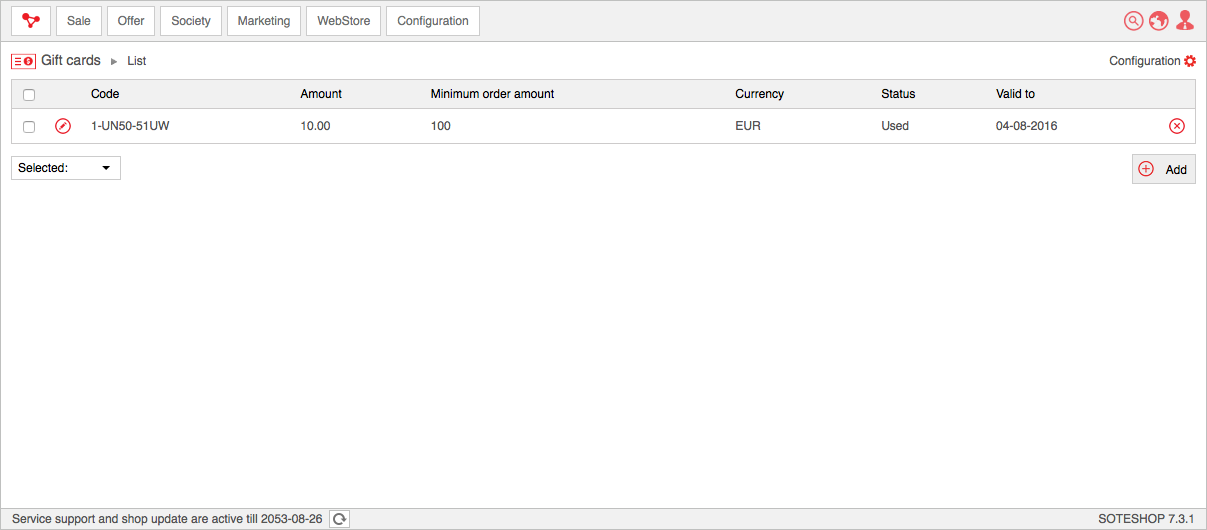This screenshot has height=530, width=1207.
Task: Sort by Amount column header
Action: 321,94
